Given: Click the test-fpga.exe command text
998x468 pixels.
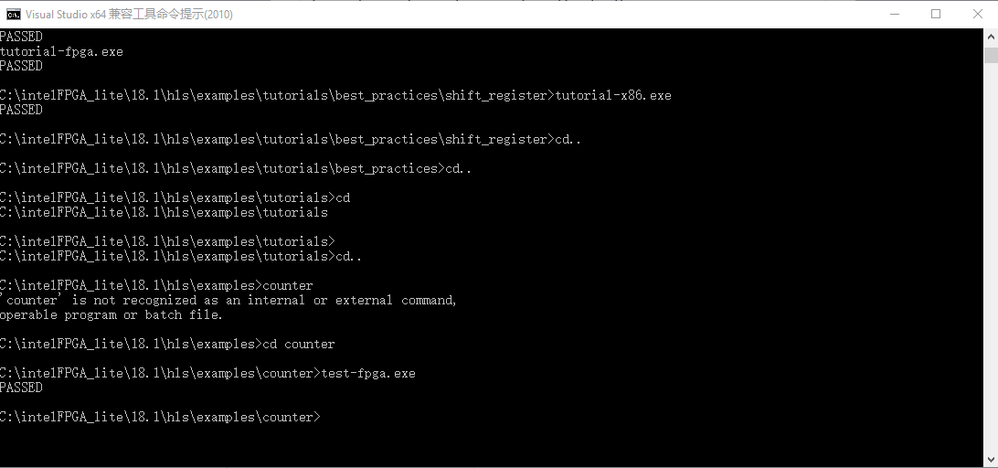Looking at the screenshot, I should 367,373.
